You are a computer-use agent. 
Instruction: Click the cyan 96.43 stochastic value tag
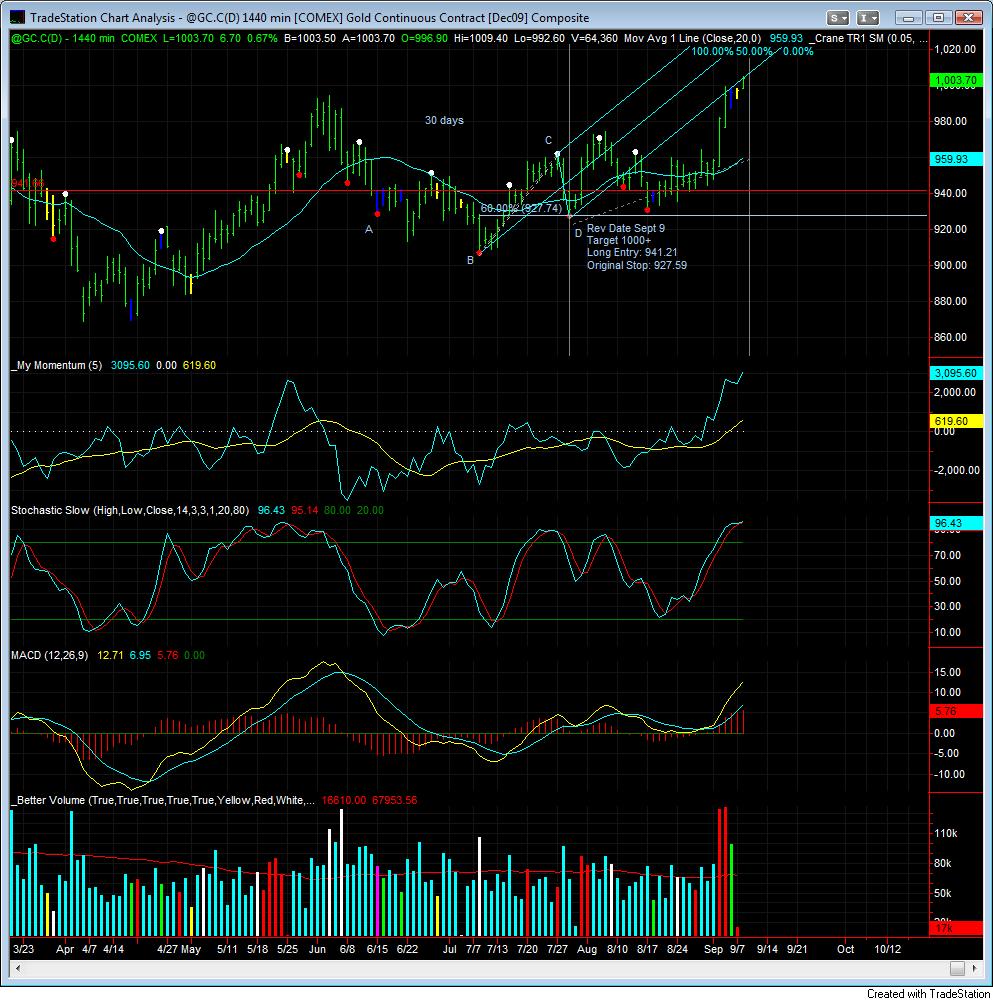(x=955, y=523)
